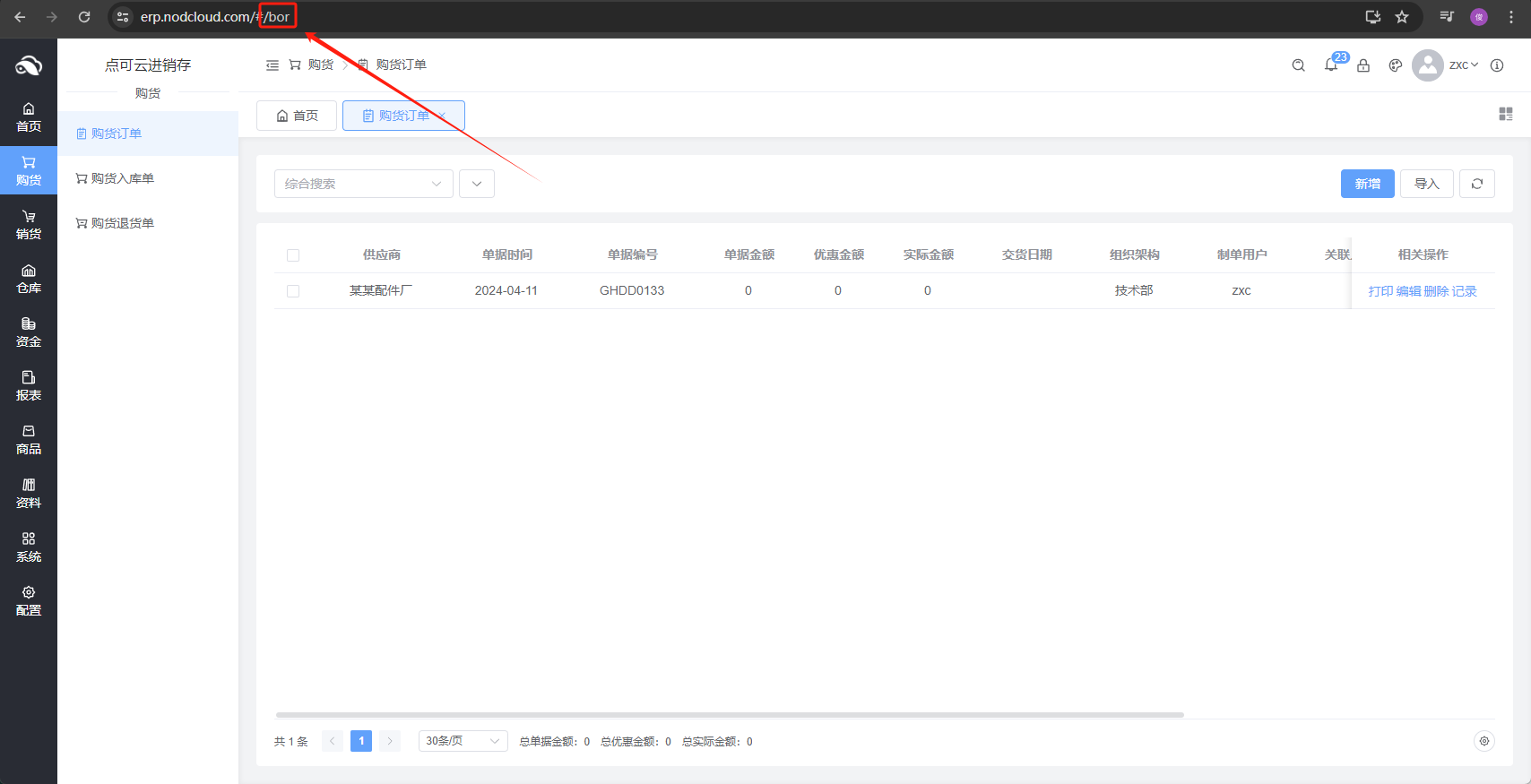This screenshot has width=1531, height=784.
Task: Click the browser address bar URL
Action: [x=215, y=17]
